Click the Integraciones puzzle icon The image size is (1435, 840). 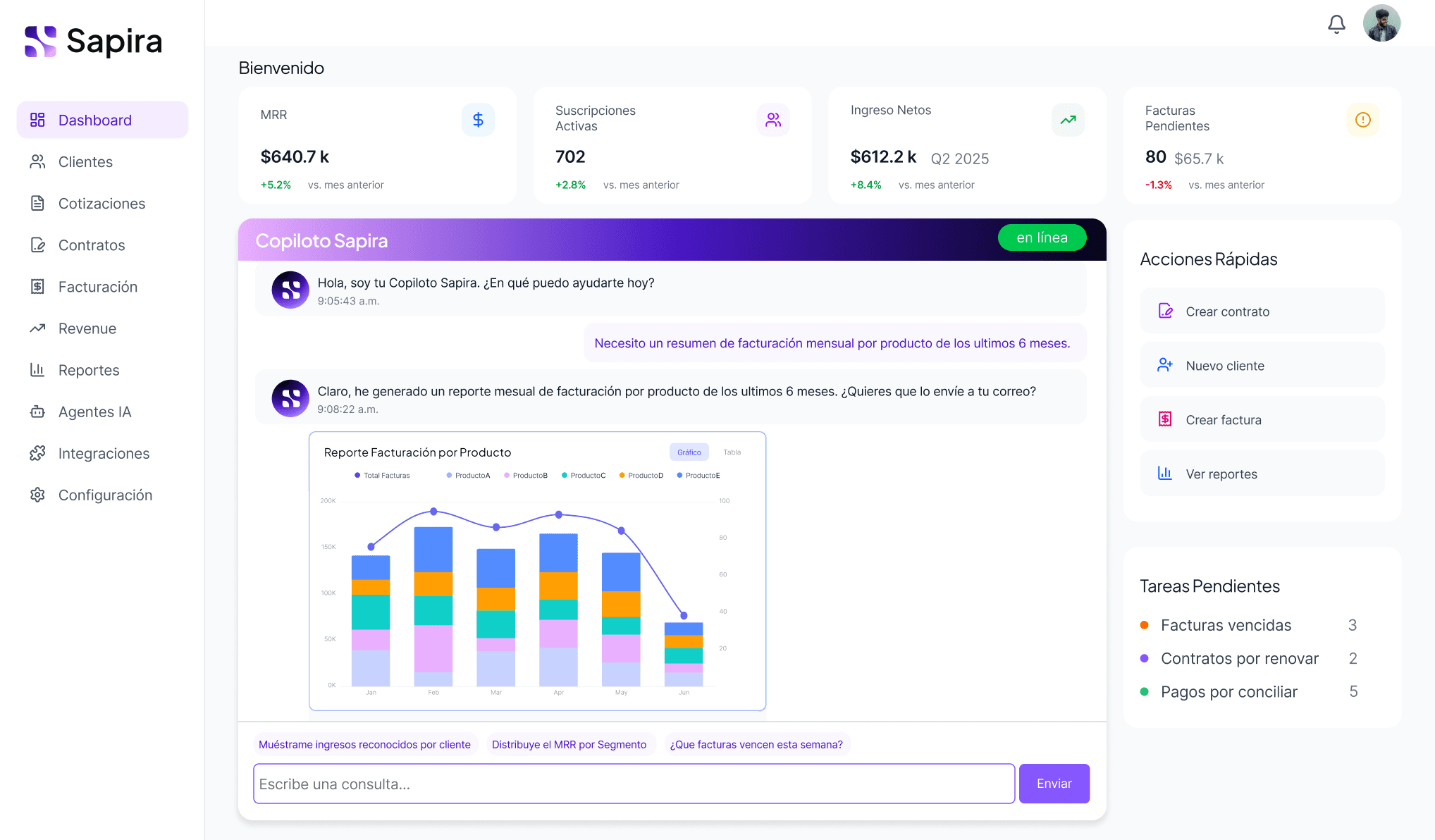(37, 453)
